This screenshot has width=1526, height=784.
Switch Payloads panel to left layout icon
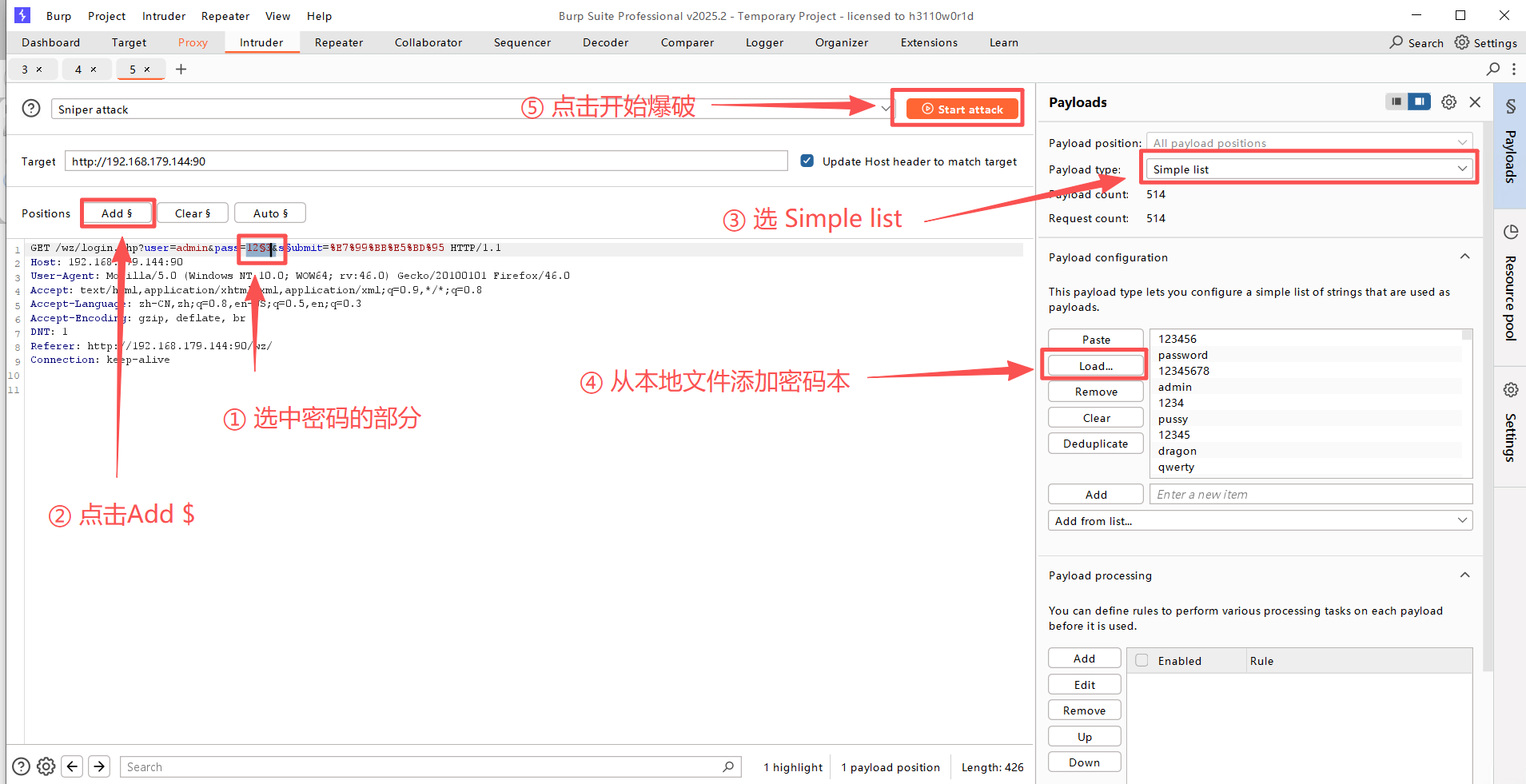(1397, 101)
